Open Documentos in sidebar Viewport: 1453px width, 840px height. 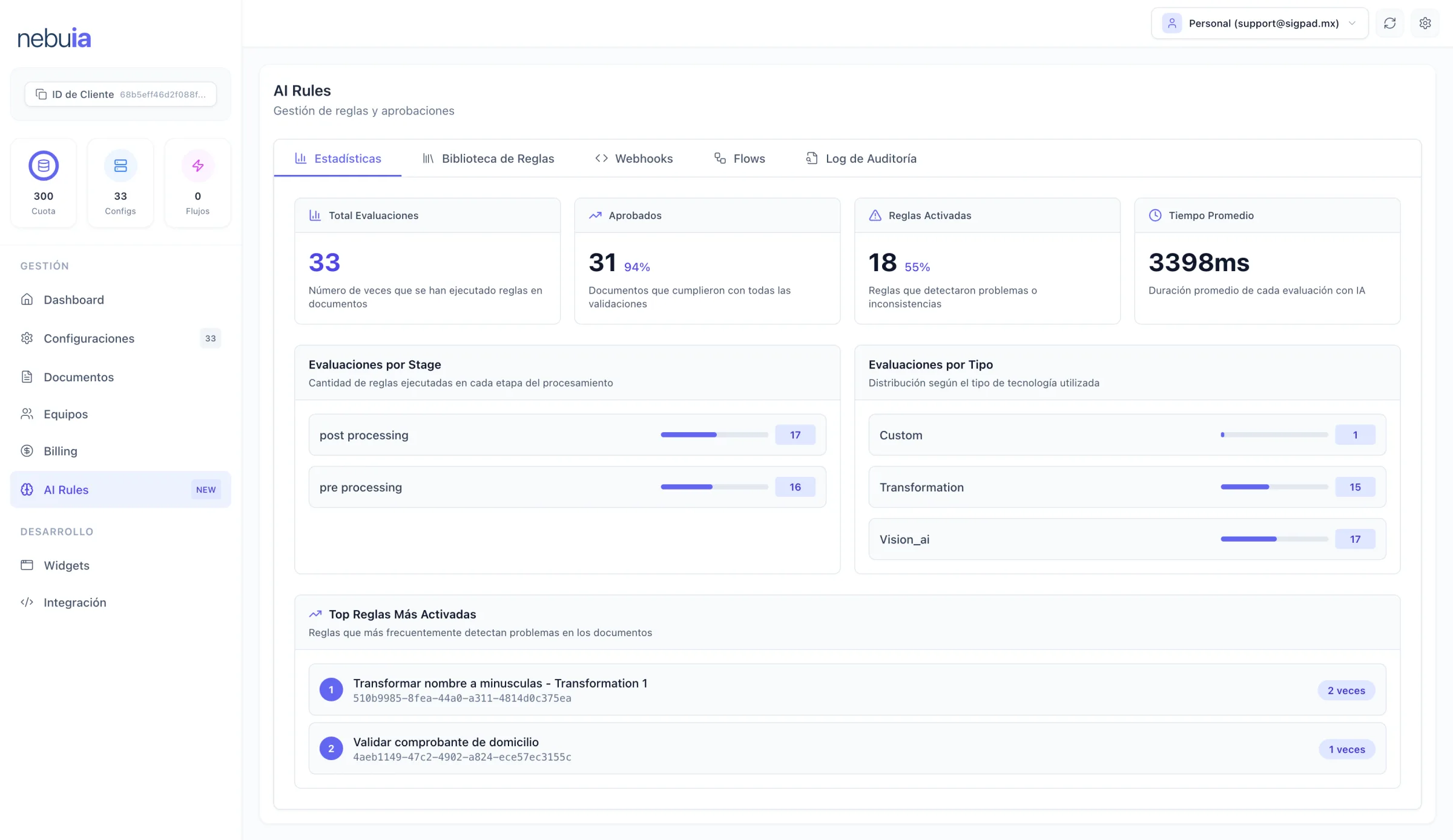120,376
